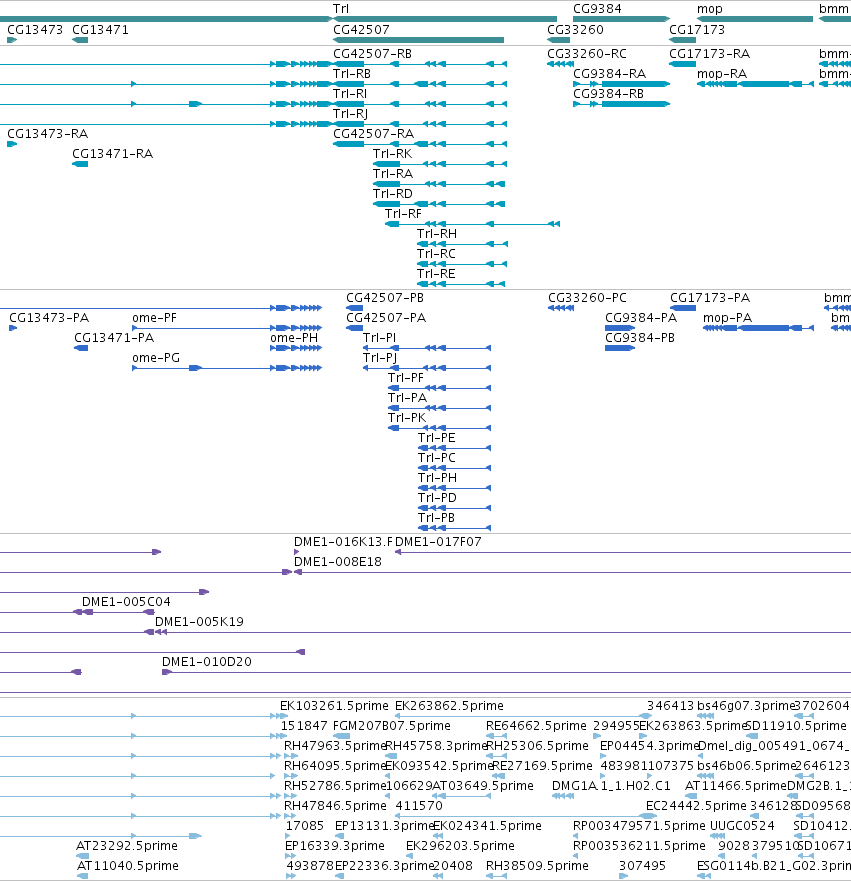Click the CG33260 gene label
851x881 pixels.
(575, 29)
